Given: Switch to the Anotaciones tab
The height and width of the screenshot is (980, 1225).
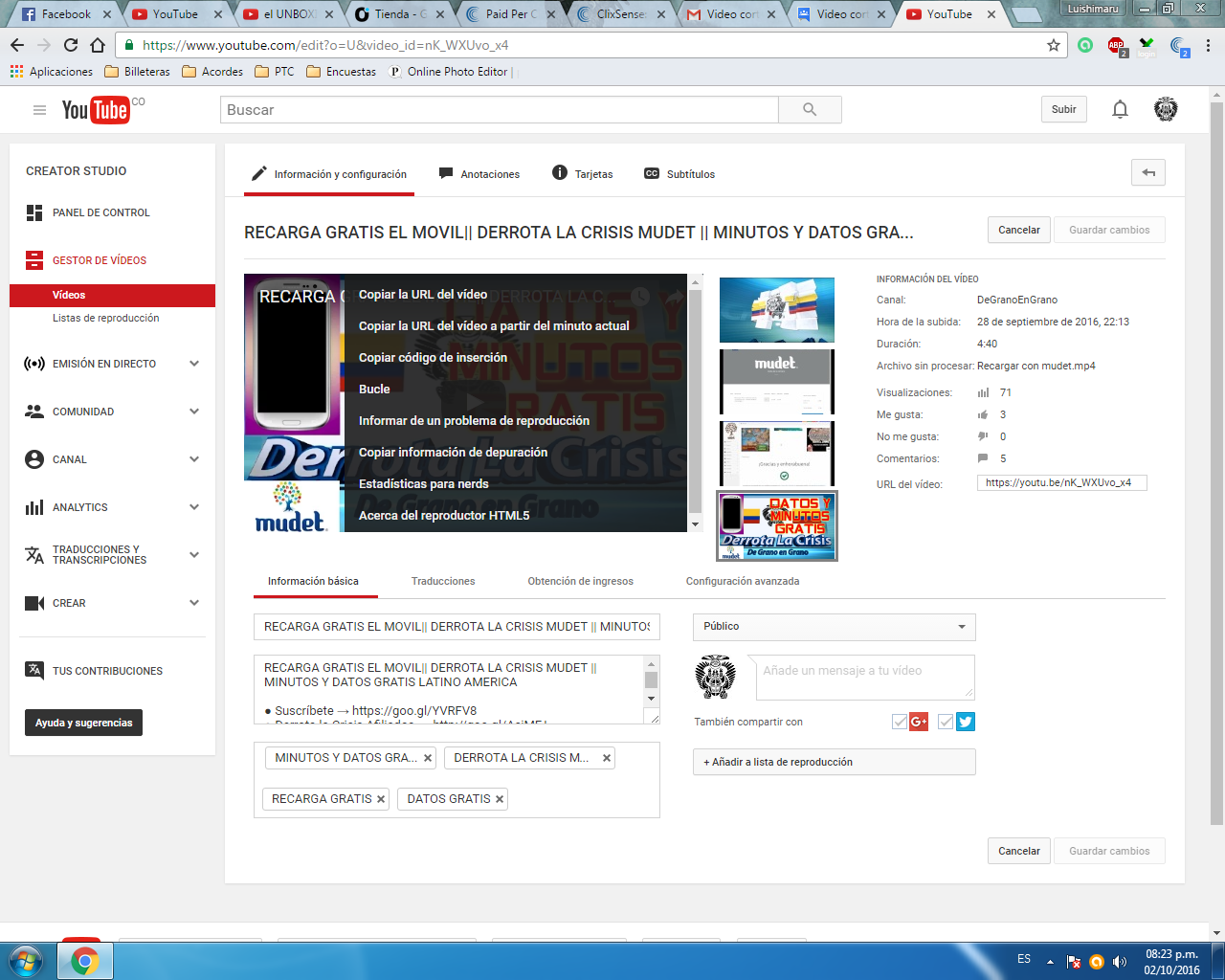Looking at the screenshot, I should (479, 174).
